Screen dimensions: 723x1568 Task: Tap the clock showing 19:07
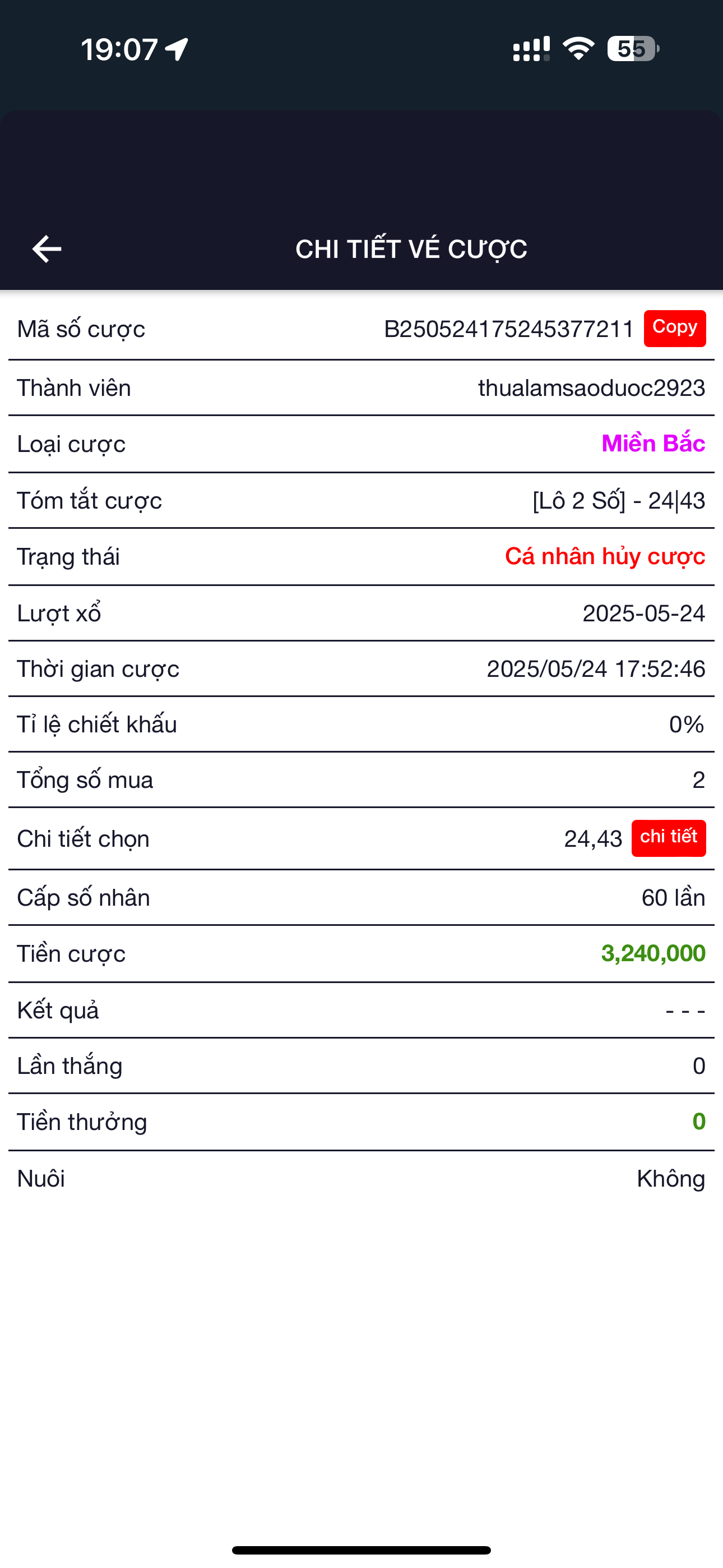point(119,49)
